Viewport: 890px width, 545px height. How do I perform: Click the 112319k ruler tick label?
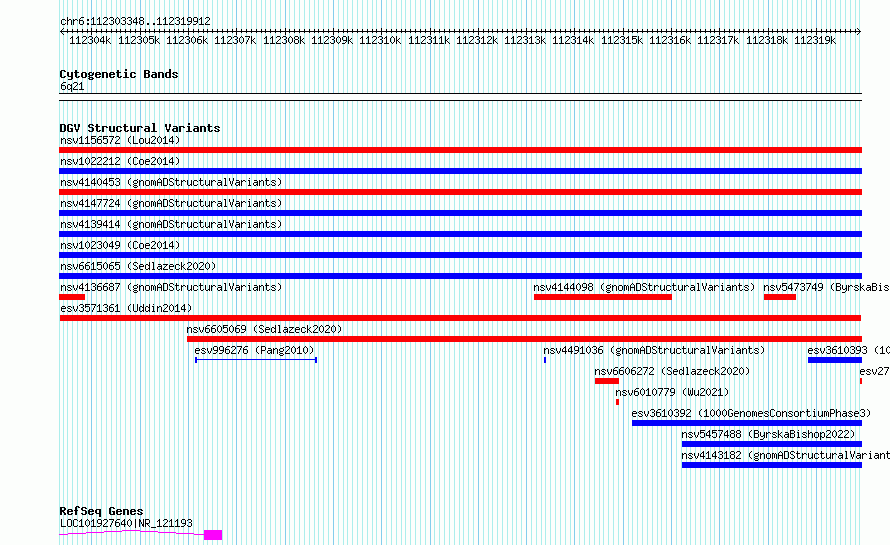point(815,41)
